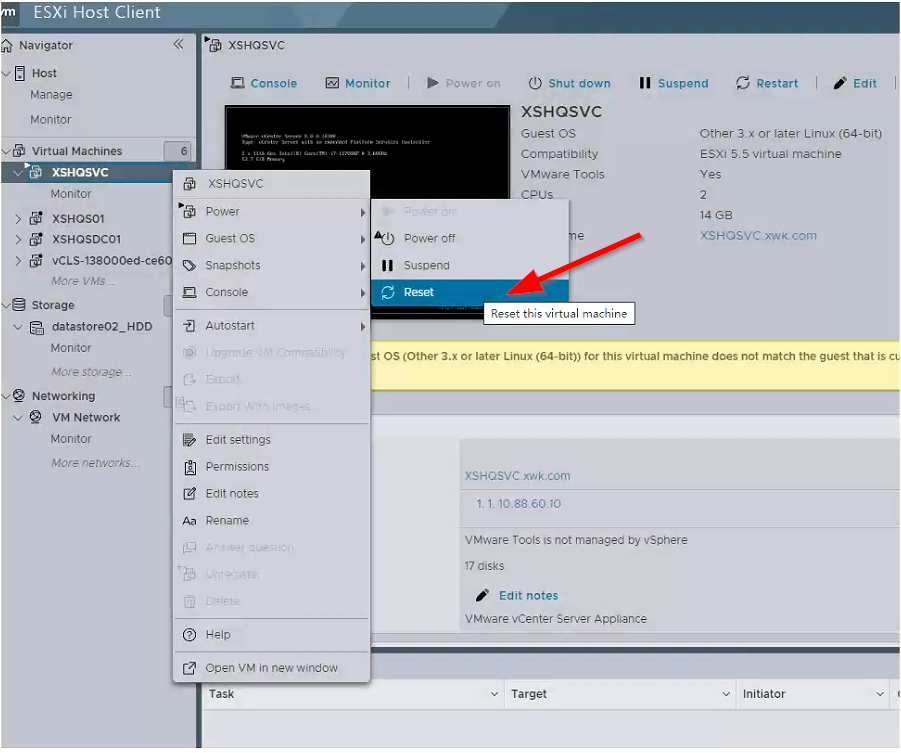Viewport: 901px width, 753px height.
Task: Expand the XSHQSDC01 tree node
Action: click(18, 239)
